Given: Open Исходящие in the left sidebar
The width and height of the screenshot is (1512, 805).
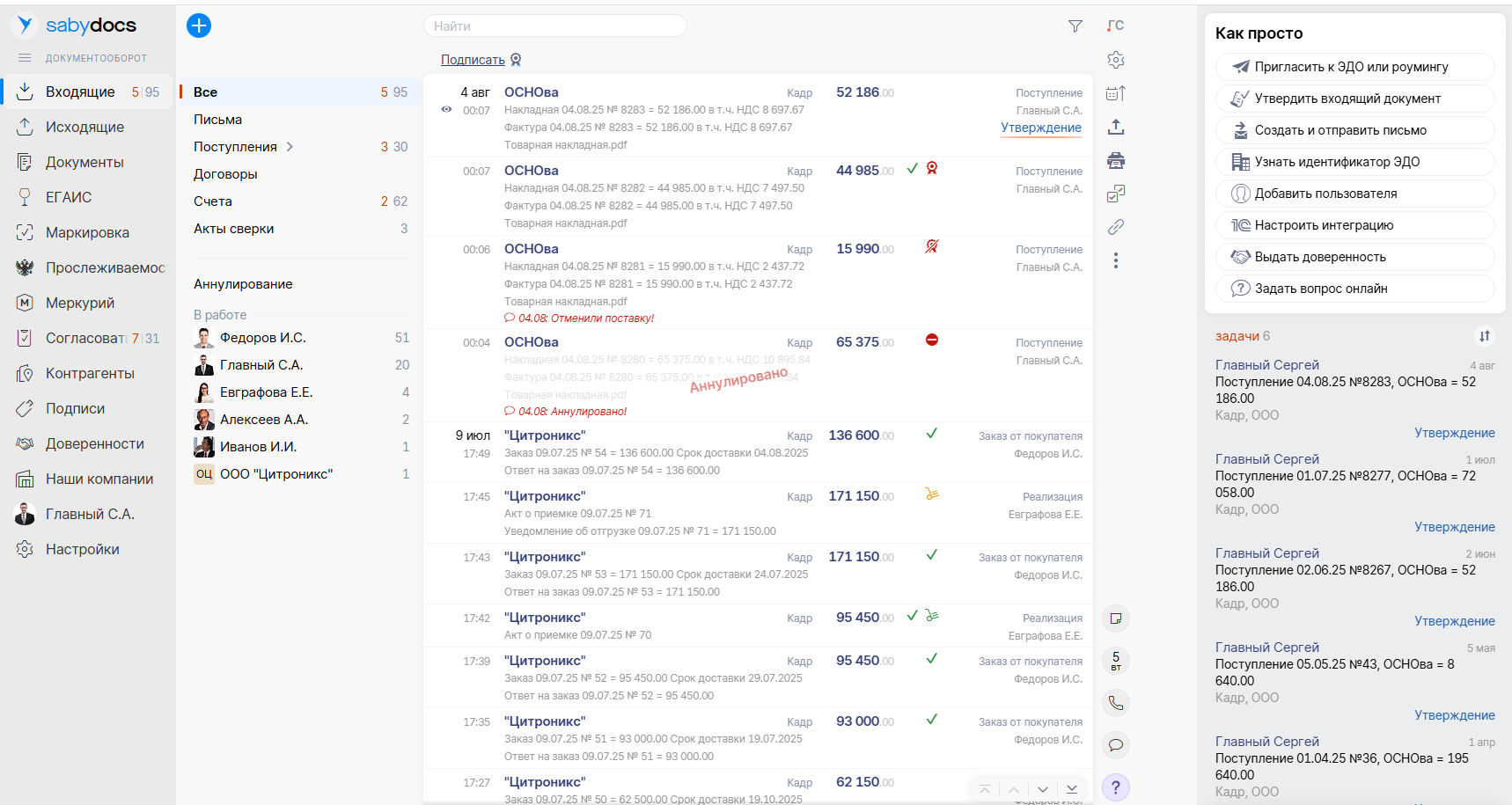Looking at the screenshot, I should click(x=84, y=127).
